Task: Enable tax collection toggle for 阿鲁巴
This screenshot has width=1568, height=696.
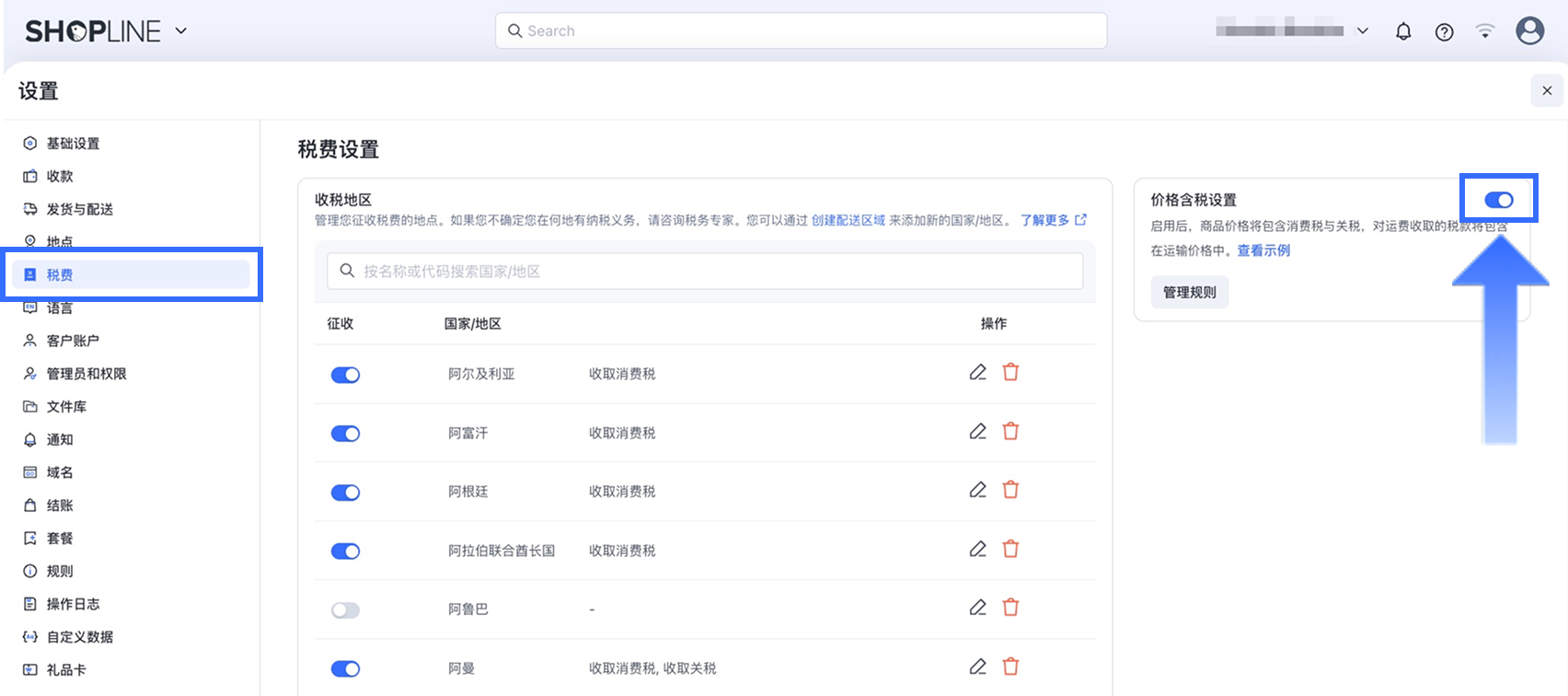Action: coord(345,610)
